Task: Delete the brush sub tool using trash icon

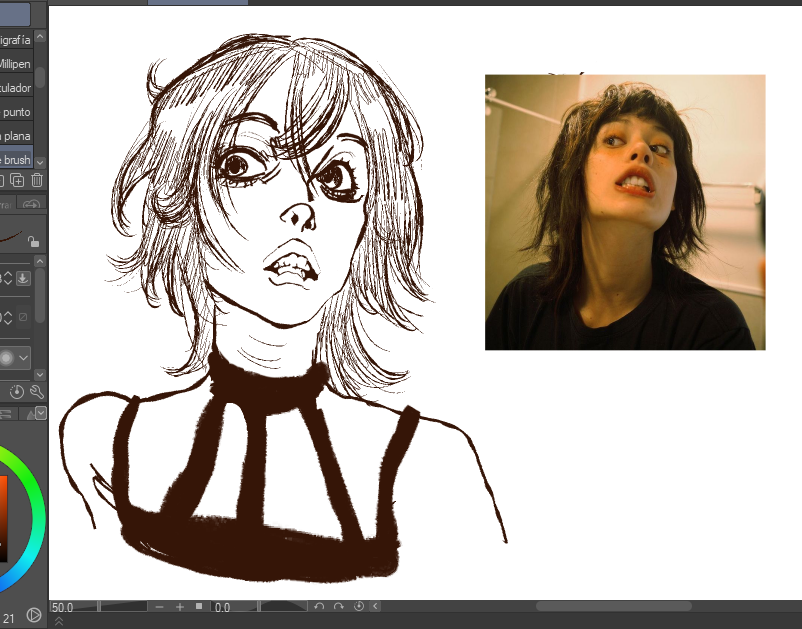Action: [36, 179]
